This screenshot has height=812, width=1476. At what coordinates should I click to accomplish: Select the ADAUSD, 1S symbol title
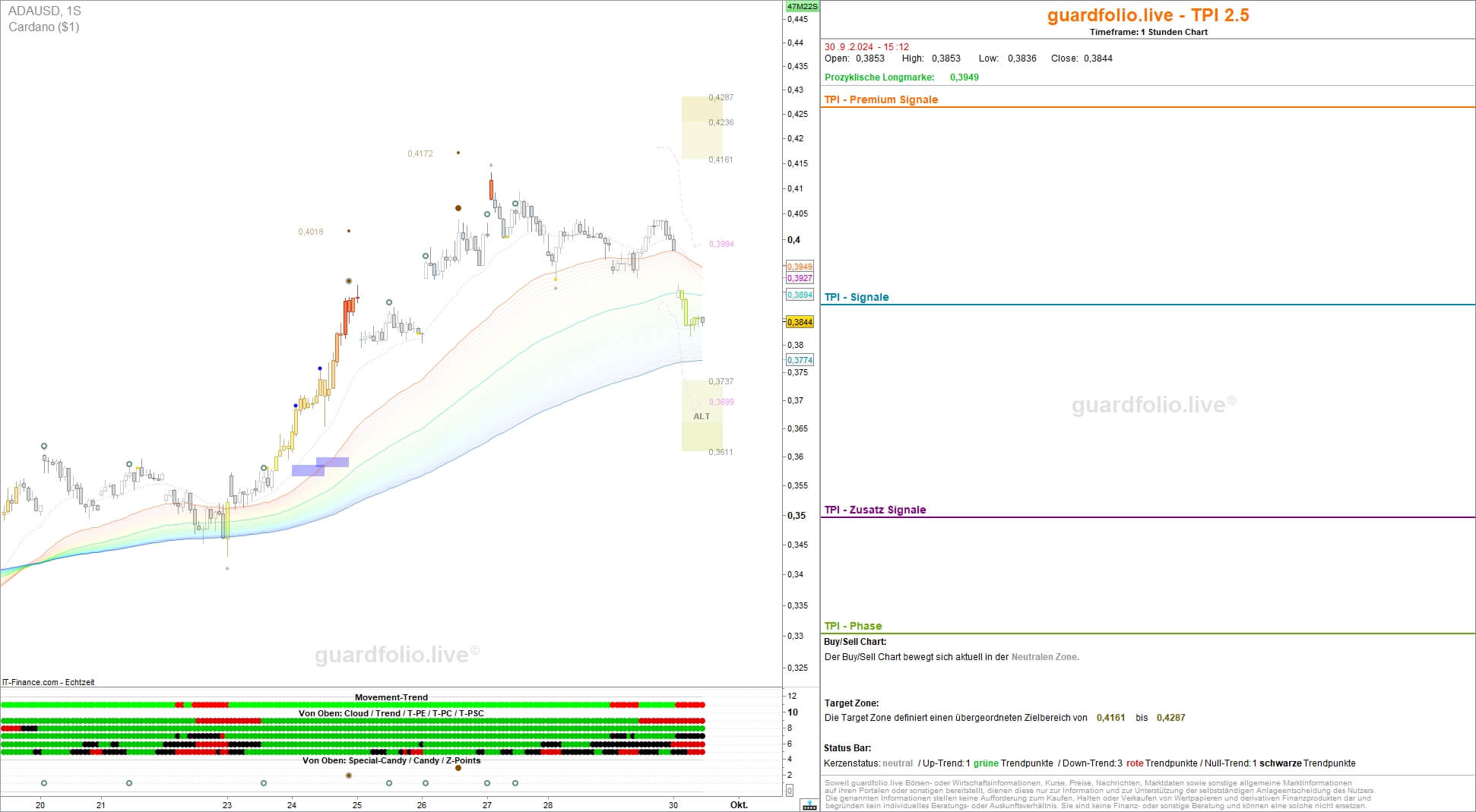(44, 11)
